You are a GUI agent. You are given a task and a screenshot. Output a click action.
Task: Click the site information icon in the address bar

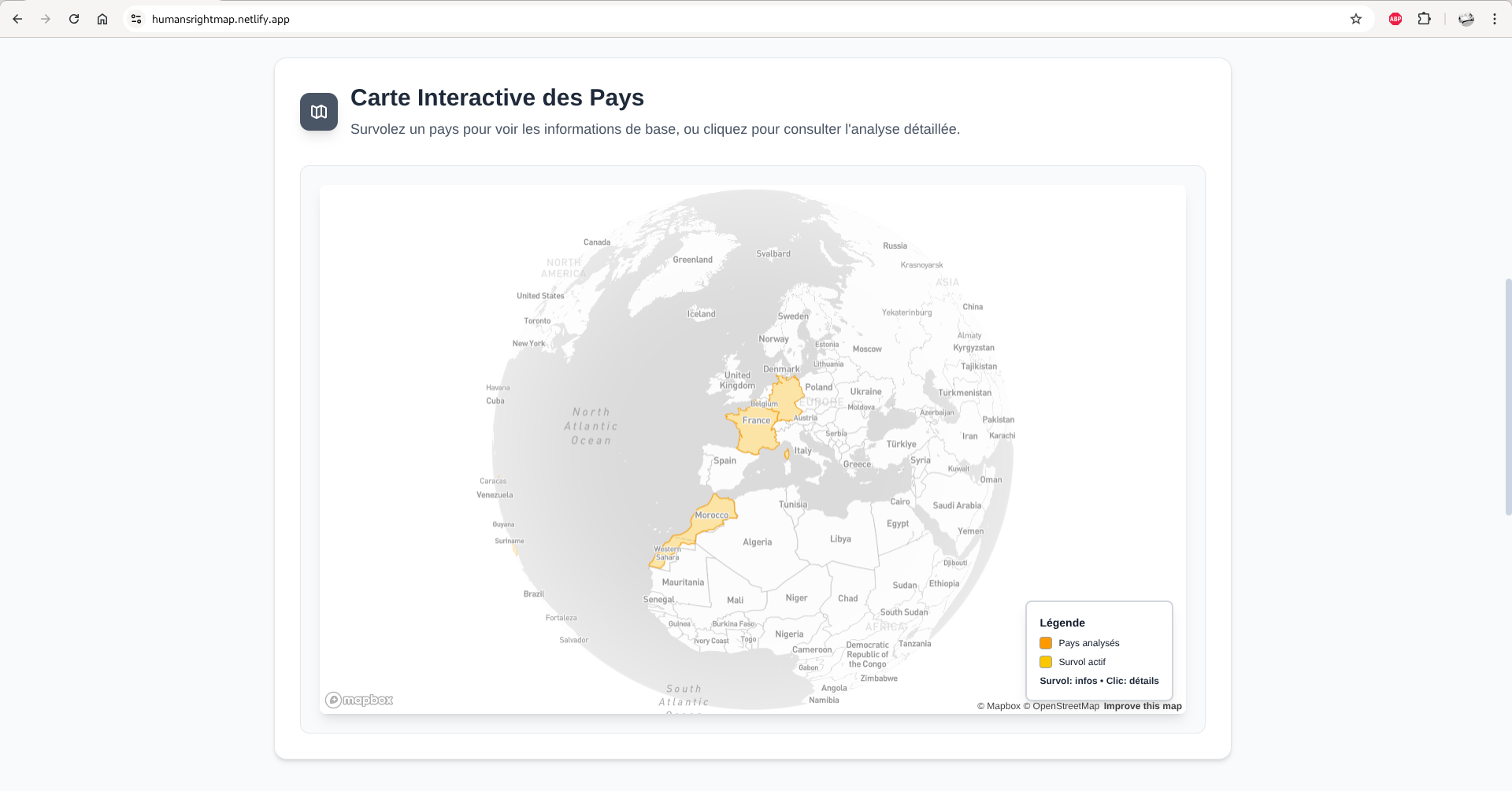136,19
